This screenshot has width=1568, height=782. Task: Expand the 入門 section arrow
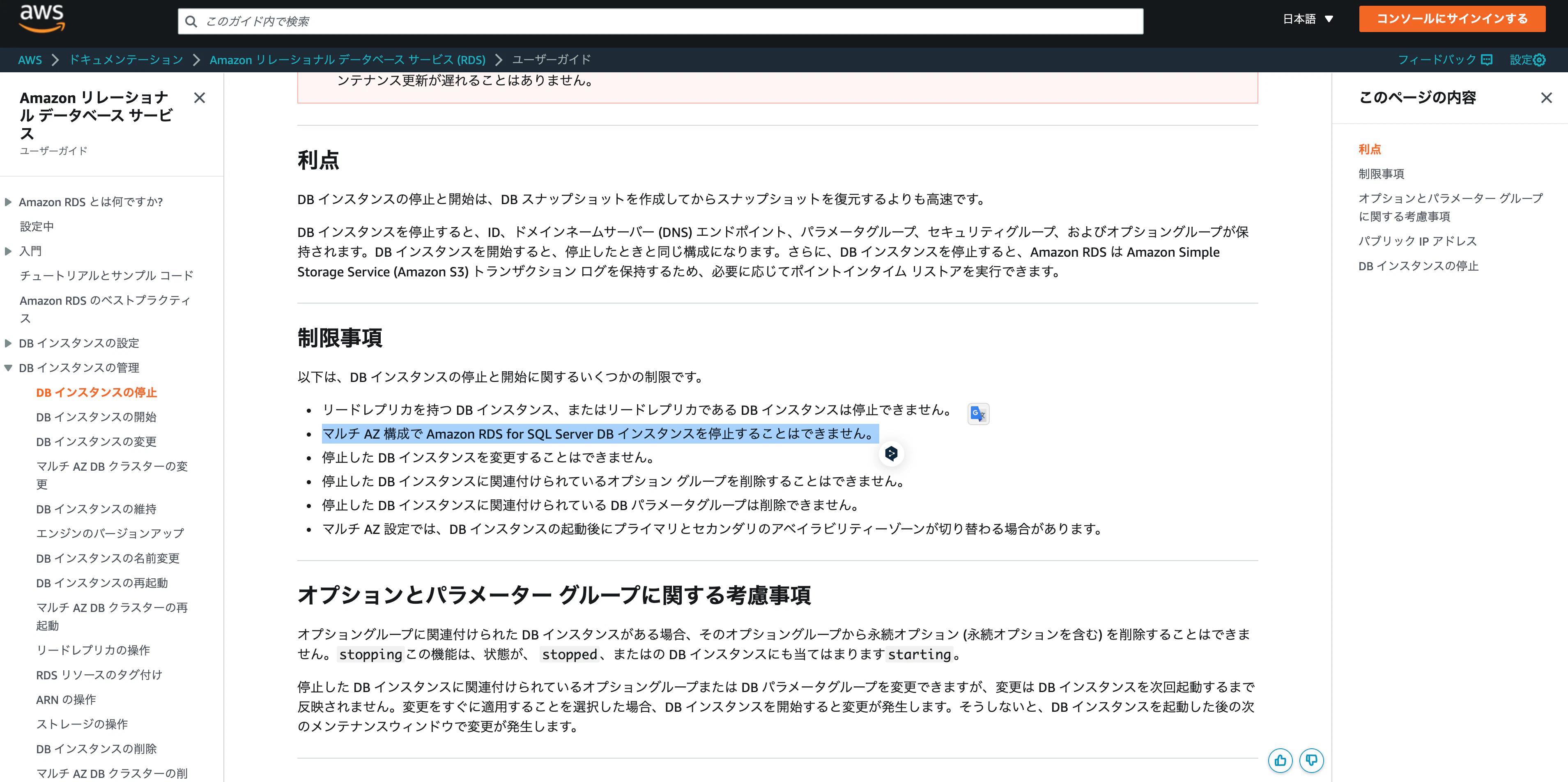pos(9,251)
